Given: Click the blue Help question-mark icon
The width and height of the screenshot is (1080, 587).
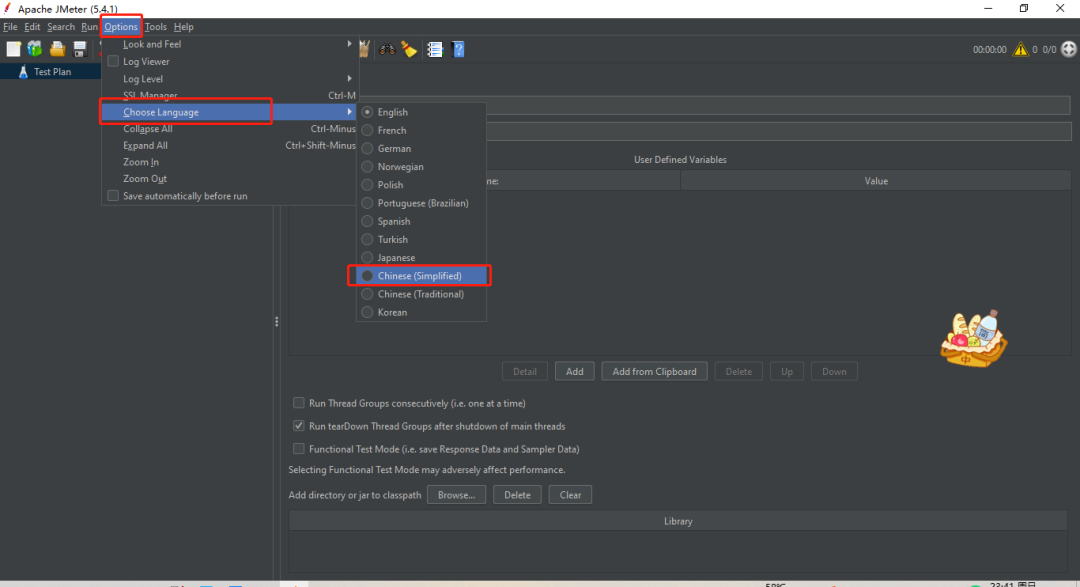Looking at the screenshot, I should click(x=458, y=49).
